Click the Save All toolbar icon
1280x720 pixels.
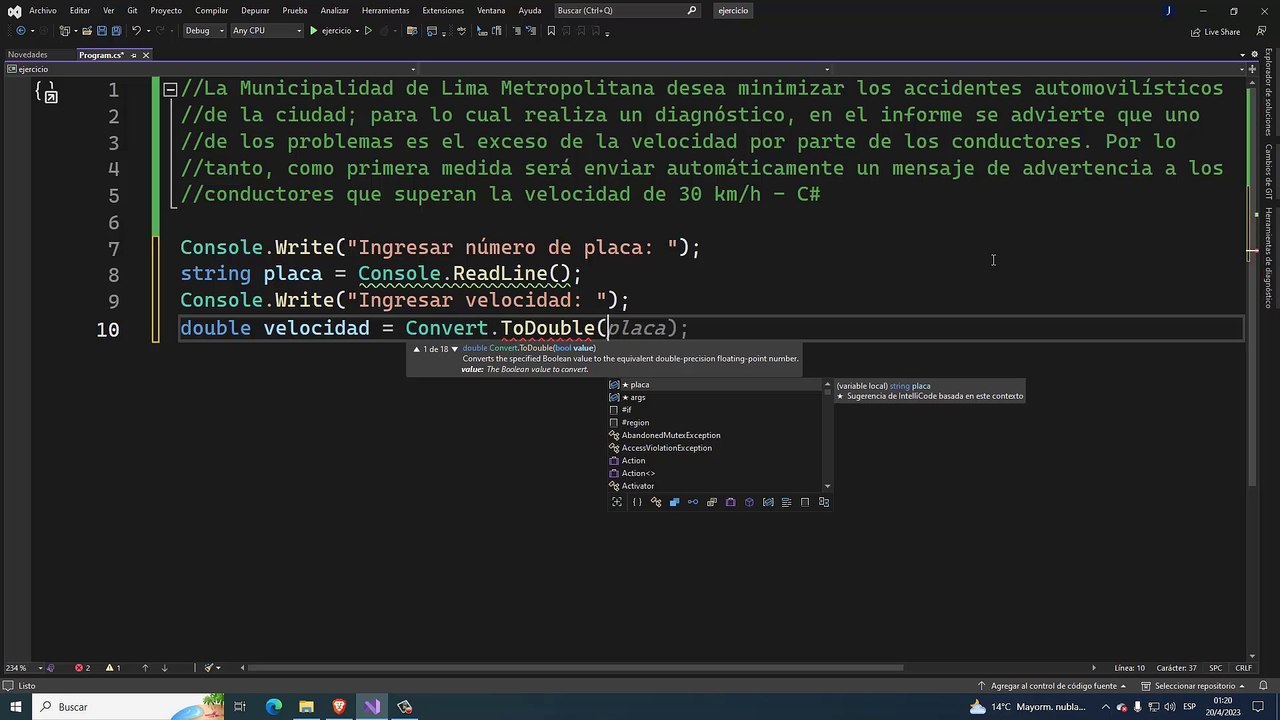pos(116,31)
